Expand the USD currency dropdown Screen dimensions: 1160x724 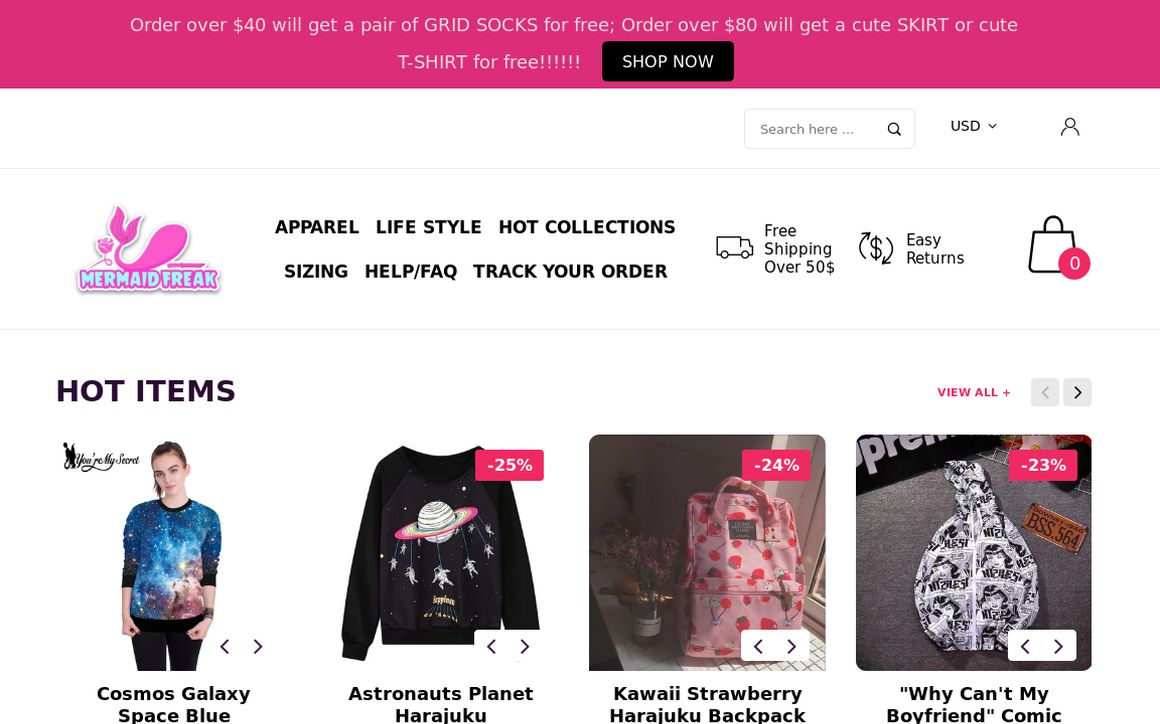[x=973, y=126]
